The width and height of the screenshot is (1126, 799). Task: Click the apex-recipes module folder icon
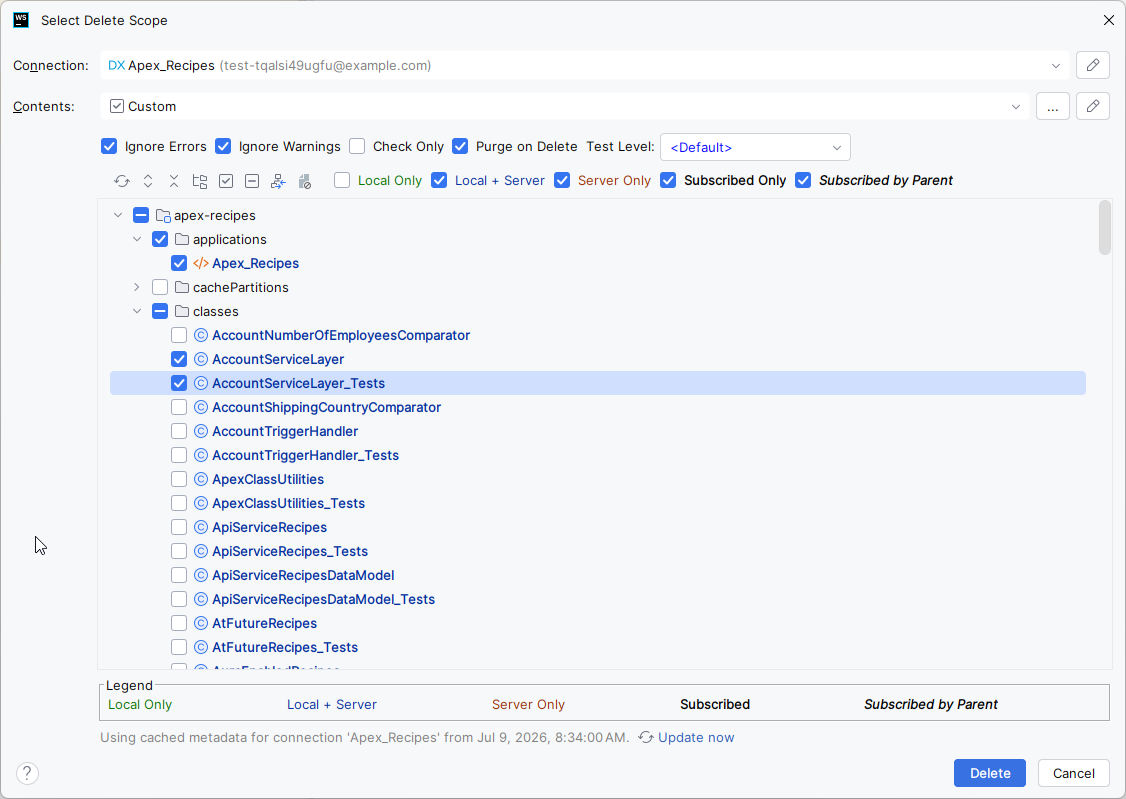tap(163, 215)
